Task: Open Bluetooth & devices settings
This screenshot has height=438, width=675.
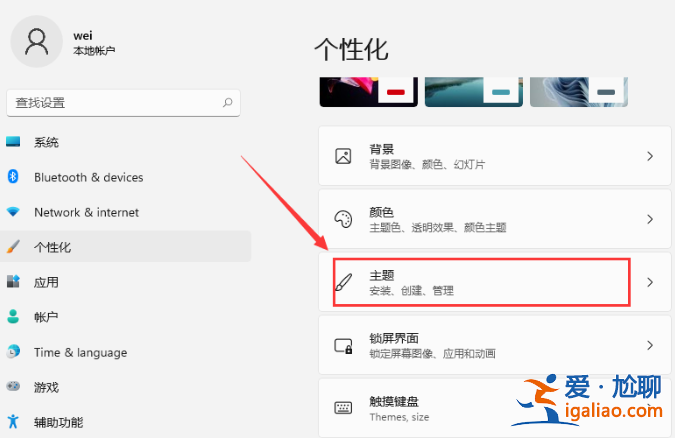Action: coord(125,177)
